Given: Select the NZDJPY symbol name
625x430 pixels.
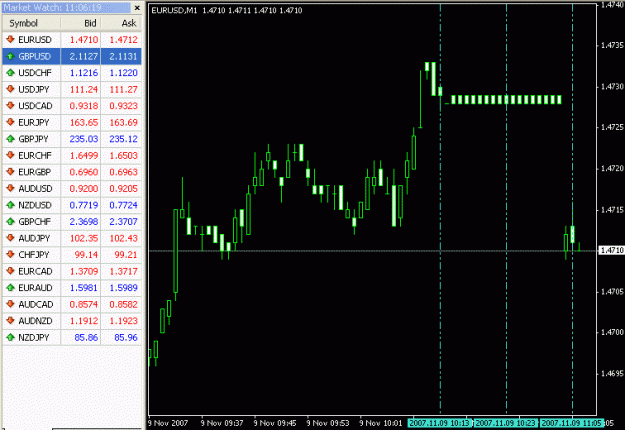Looking at the screenshot, I should [x=34, y=337].
